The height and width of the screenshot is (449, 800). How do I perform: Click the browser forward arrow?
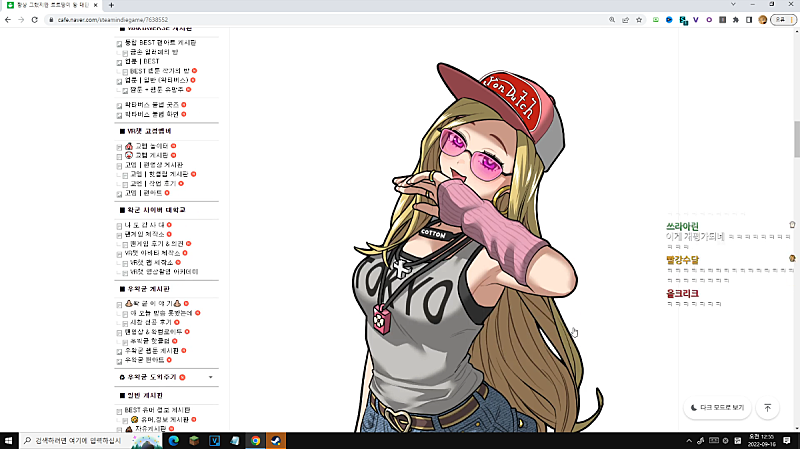[x=21, y=20]
